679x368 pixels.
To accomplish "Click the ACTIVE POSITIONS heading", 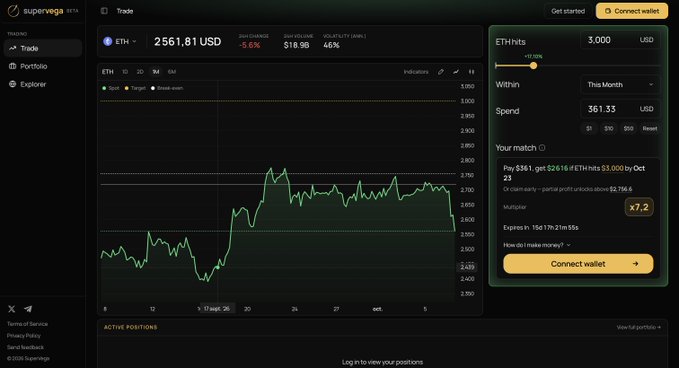I will click(x=130, y=327).
